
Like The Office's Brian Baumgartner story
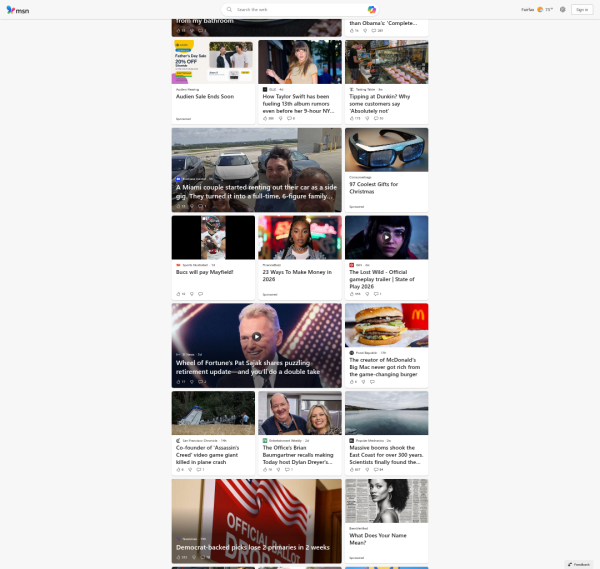[x=265, y=470]
